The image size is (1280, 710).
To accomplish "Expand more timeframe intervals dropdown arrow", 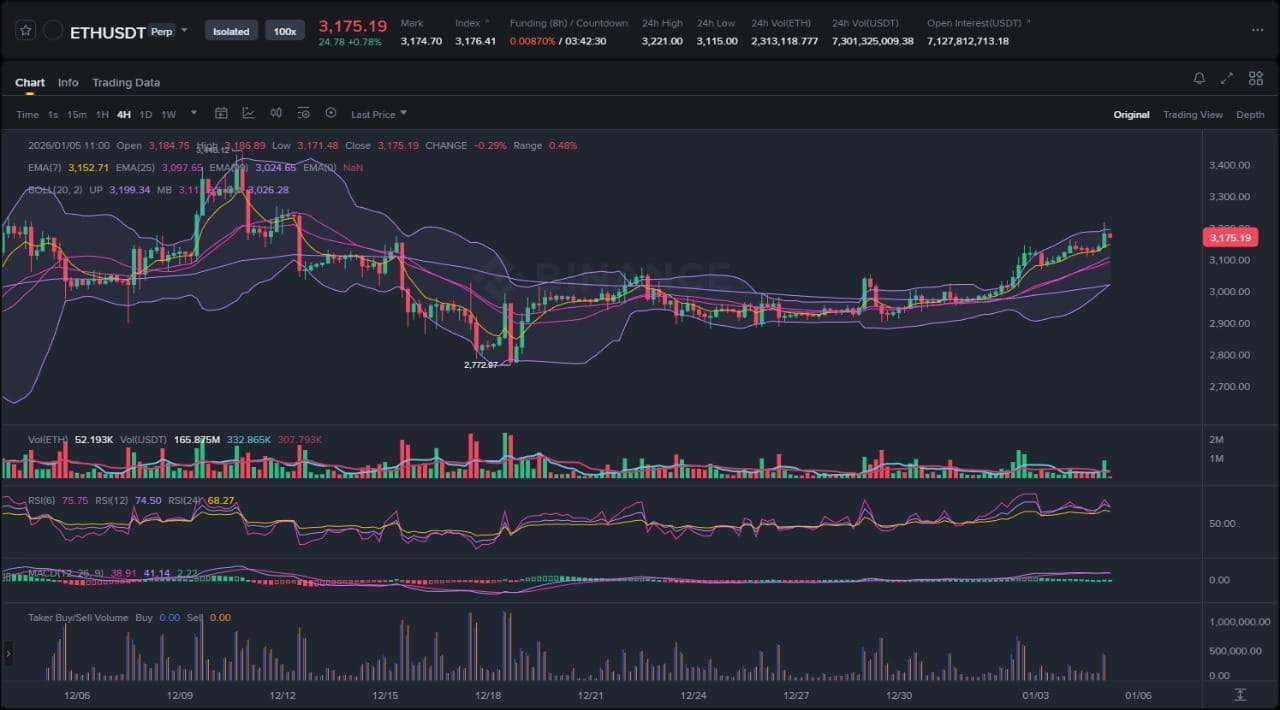I will click(x=193, y=113).
